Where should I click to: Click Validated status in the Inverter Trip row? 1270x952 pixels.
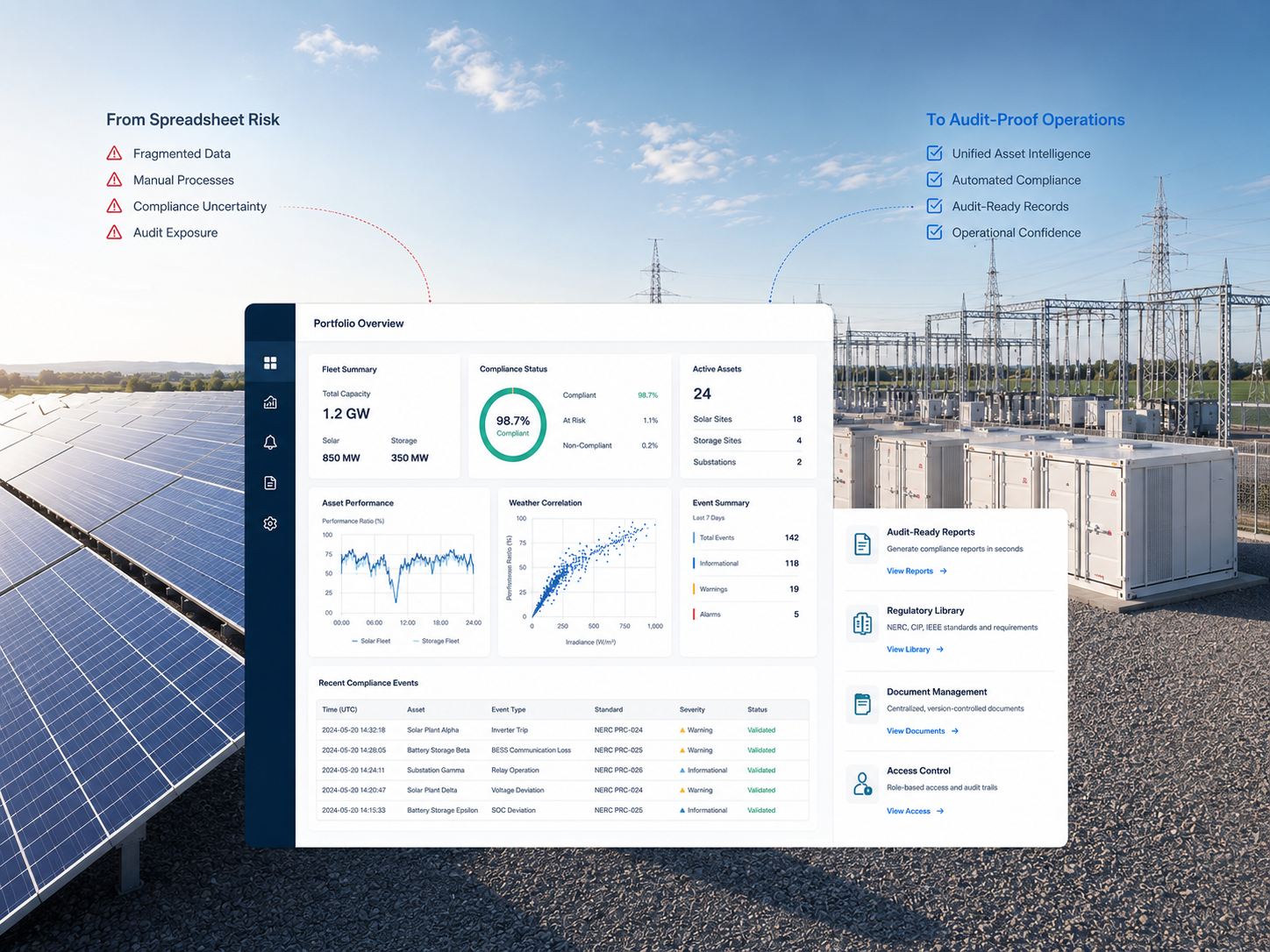(x=761, y=730)
